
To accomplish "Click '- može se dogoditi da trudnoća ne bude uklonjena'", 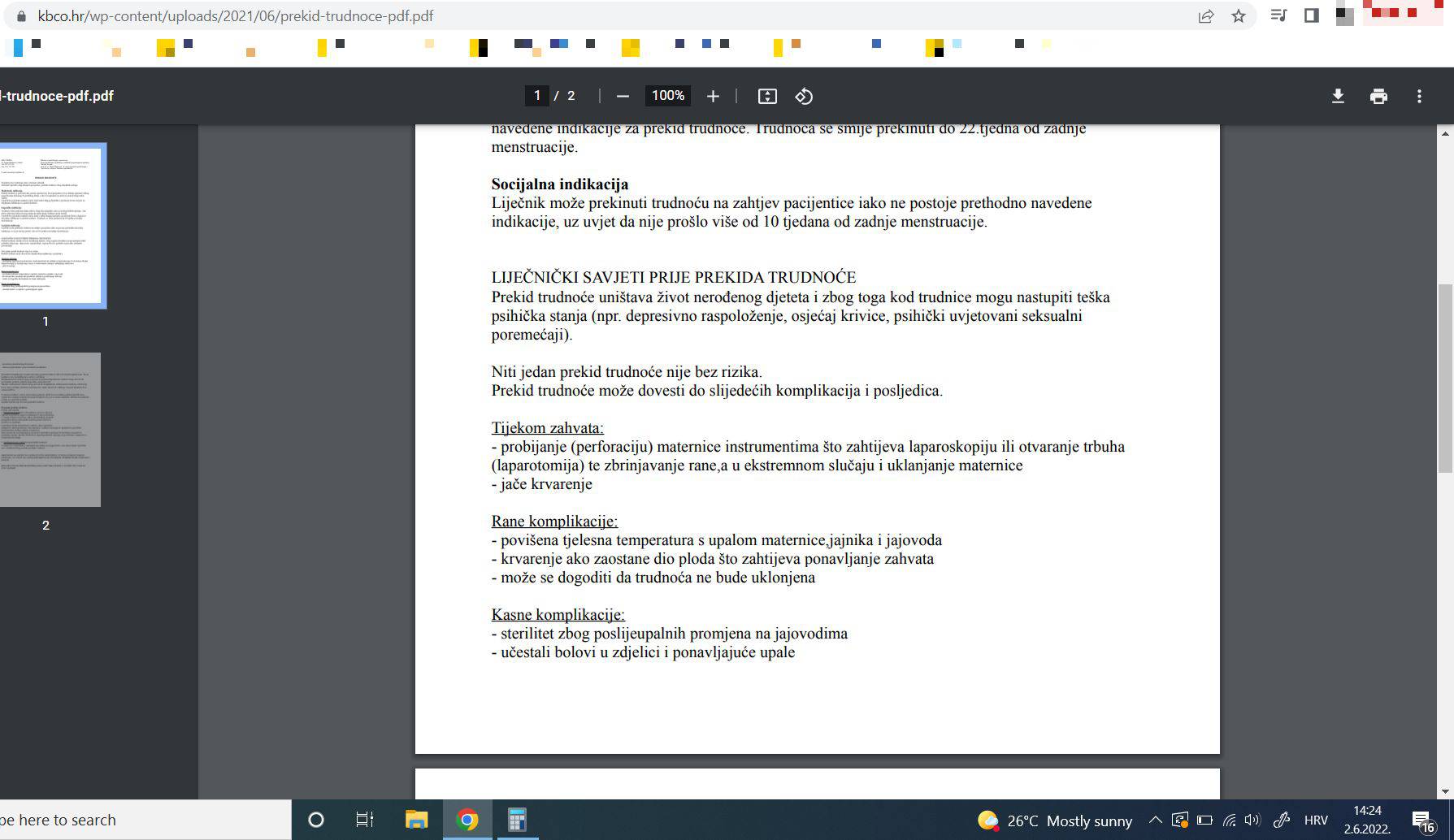I will [x=653, y=578].
